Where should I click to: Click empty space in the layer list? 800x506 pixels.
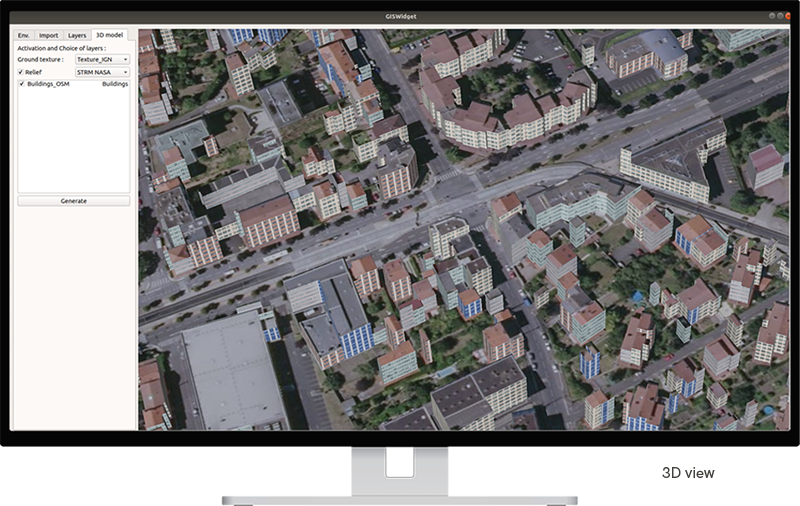(73, 140)
